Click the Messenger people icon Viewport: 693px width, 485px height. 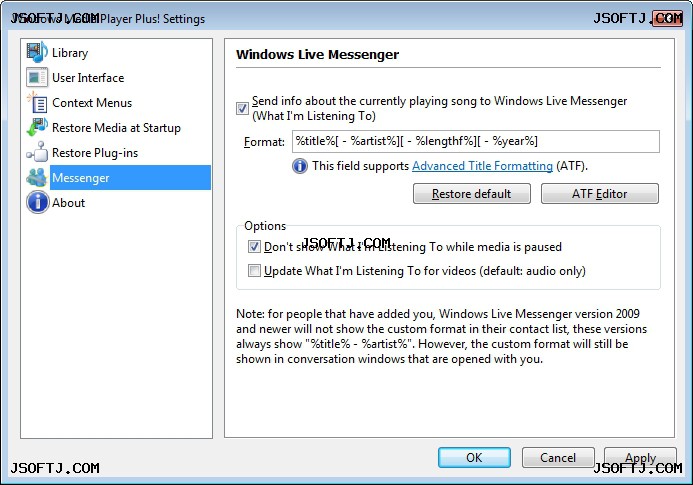[x=37, y=178]
